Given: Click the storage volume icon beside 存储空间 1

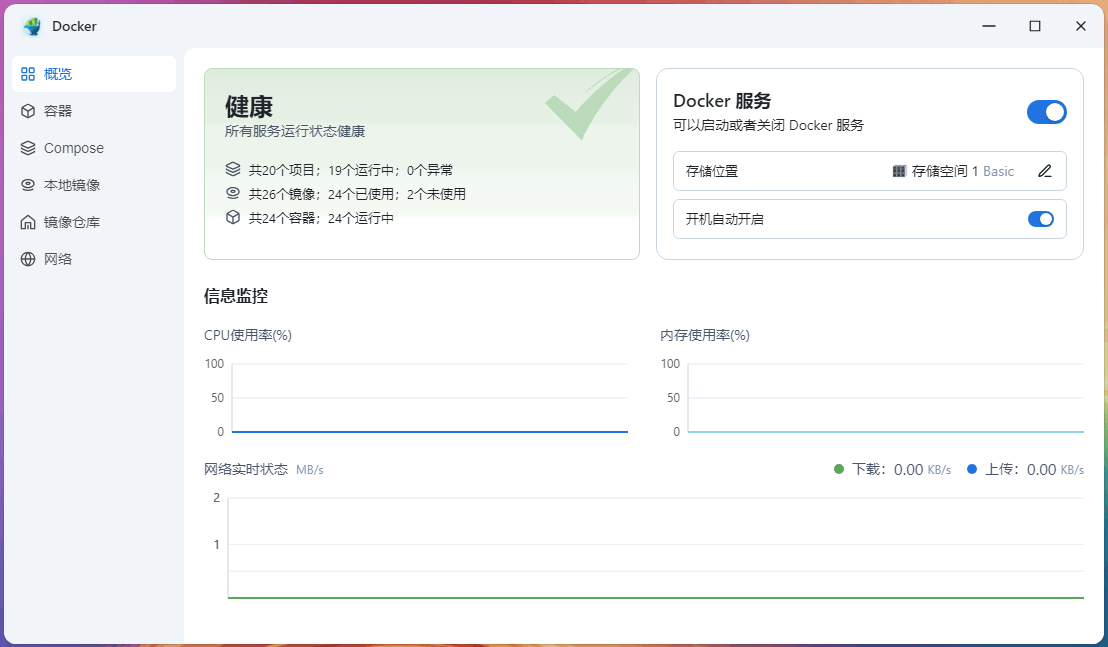Looking at the screenshot, I should [x=899, y=171].
